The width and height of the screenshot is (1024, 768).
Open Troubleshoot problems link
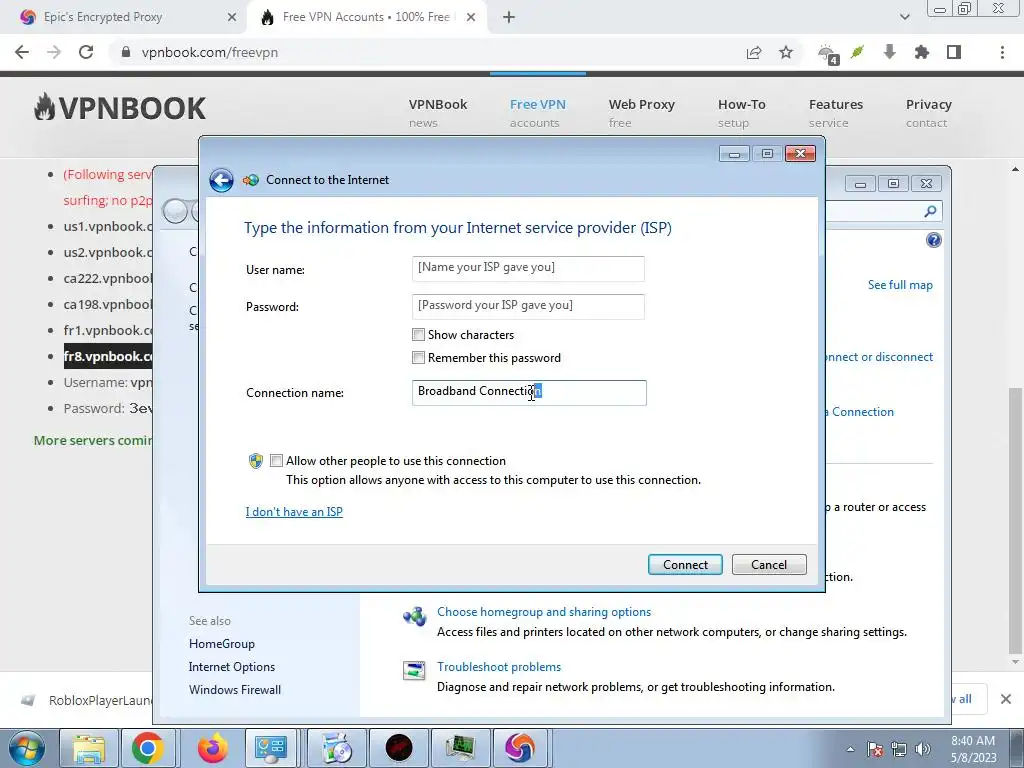click(x=499, y=667)
